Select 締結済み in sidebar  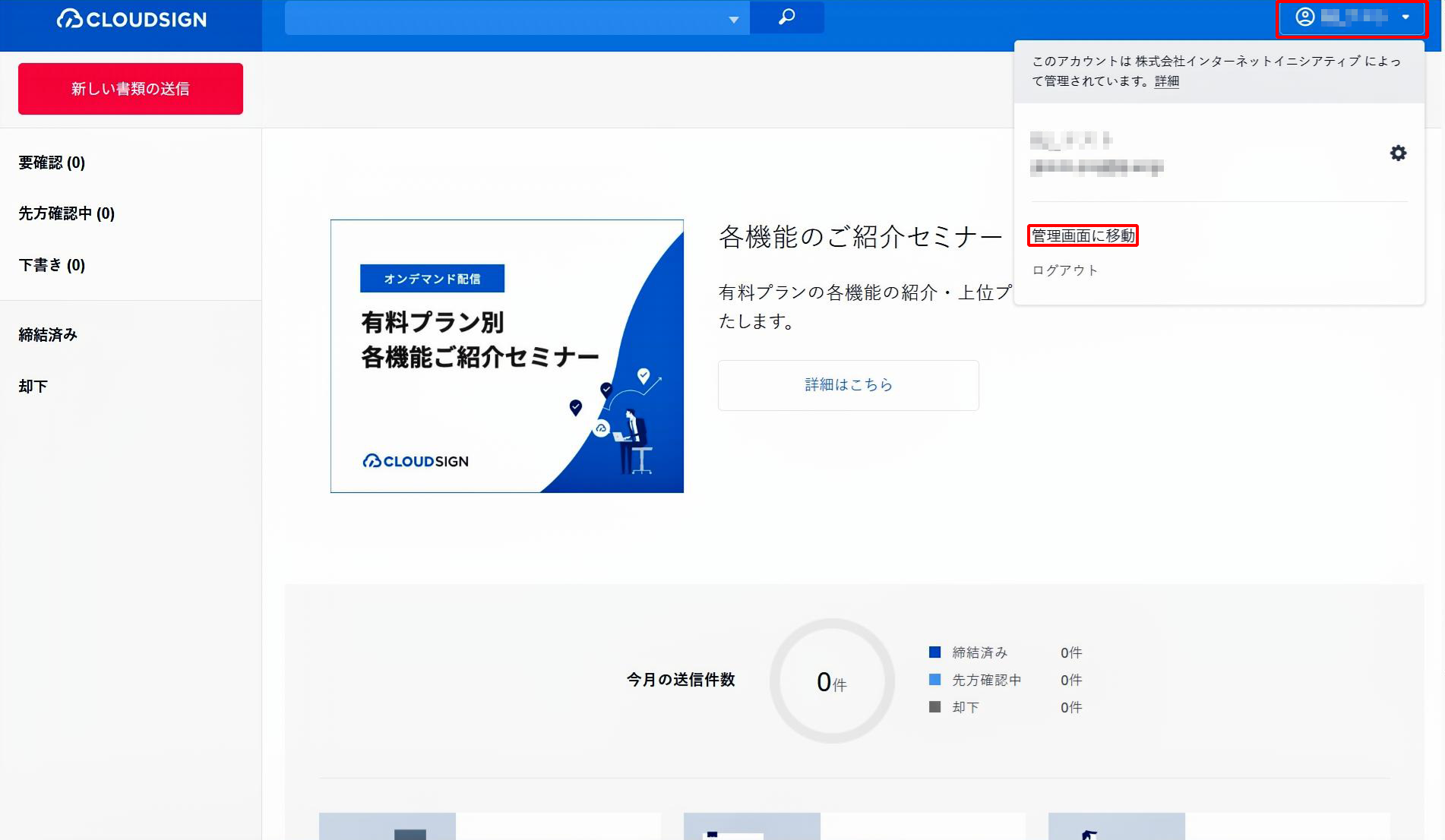tap(48, 335)
